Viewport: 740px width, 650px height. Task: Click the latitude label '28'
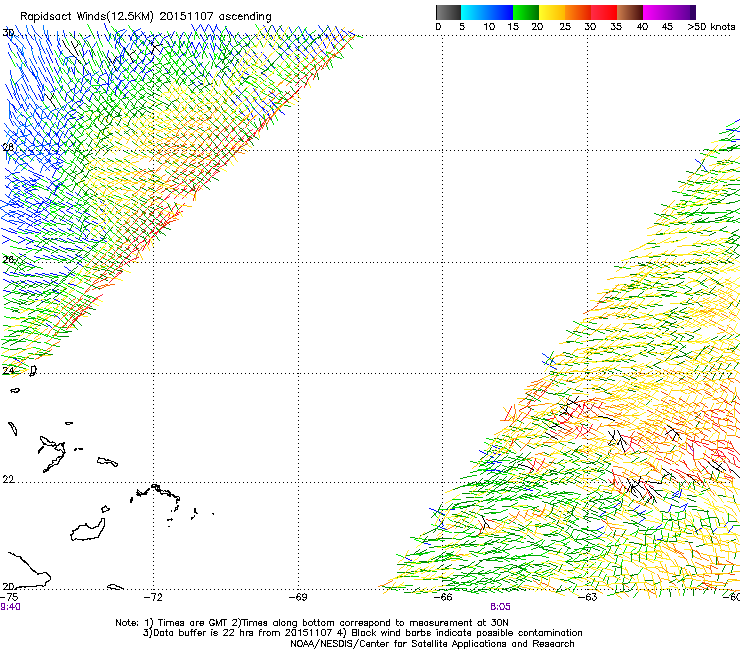(8, 147)
